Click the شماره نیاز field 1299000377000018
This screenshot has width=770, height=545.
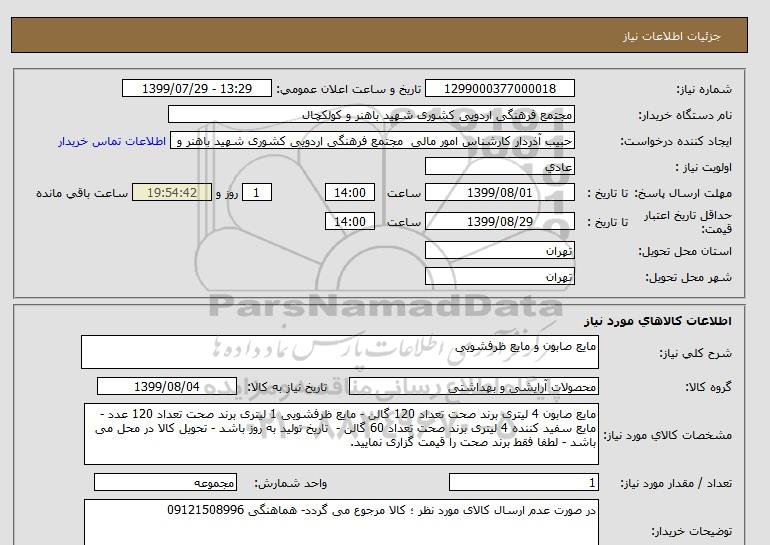pos(499,88)
